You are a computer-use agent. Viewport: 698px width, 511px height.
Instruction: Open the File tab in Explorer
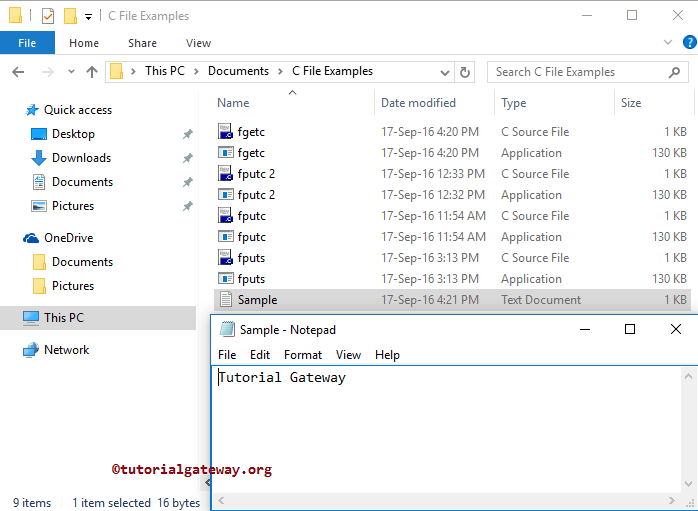27,43
